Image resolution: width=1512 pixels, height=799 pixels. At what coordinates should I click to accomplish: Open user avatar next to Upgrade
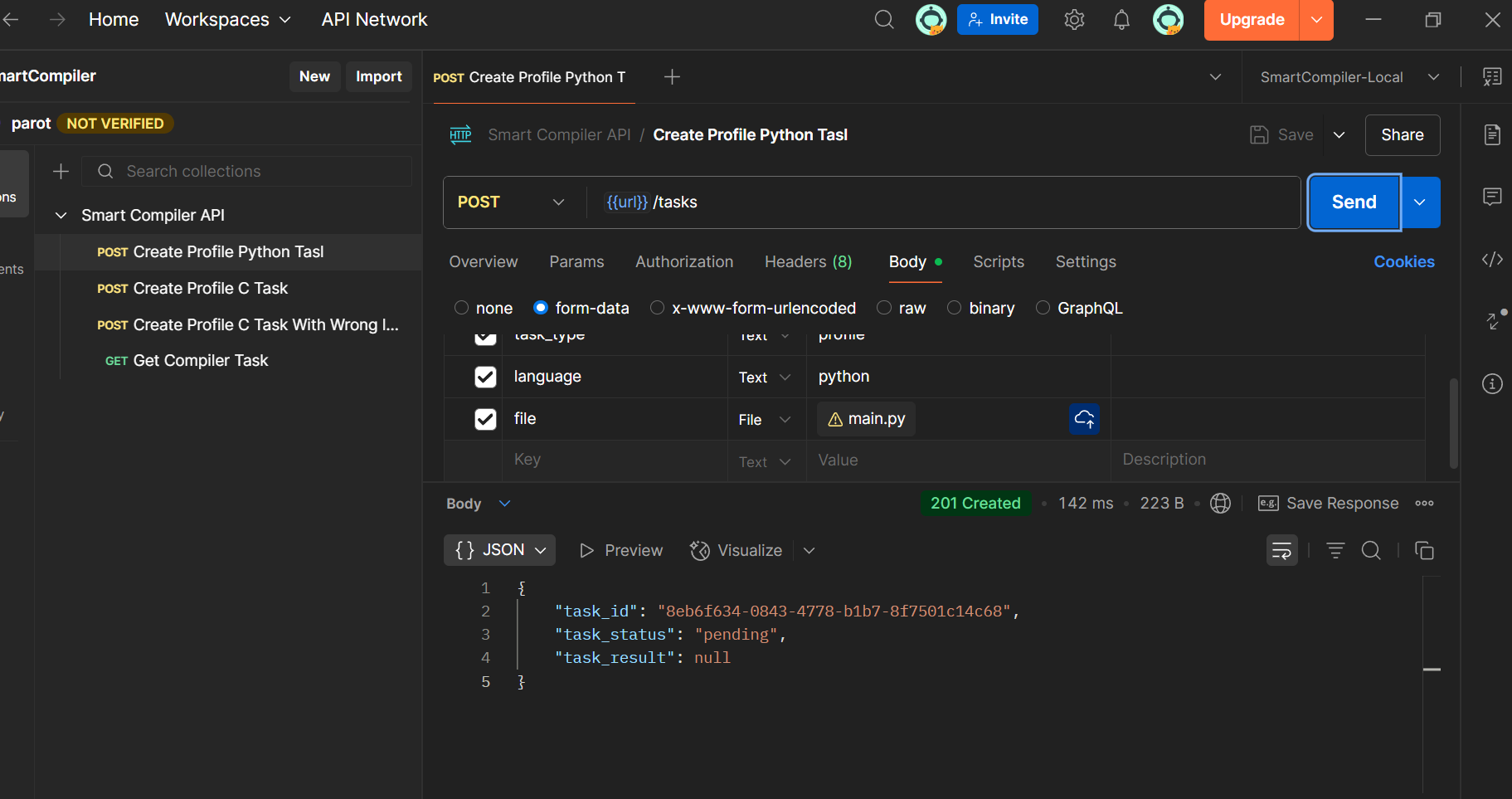[1168, 19]
